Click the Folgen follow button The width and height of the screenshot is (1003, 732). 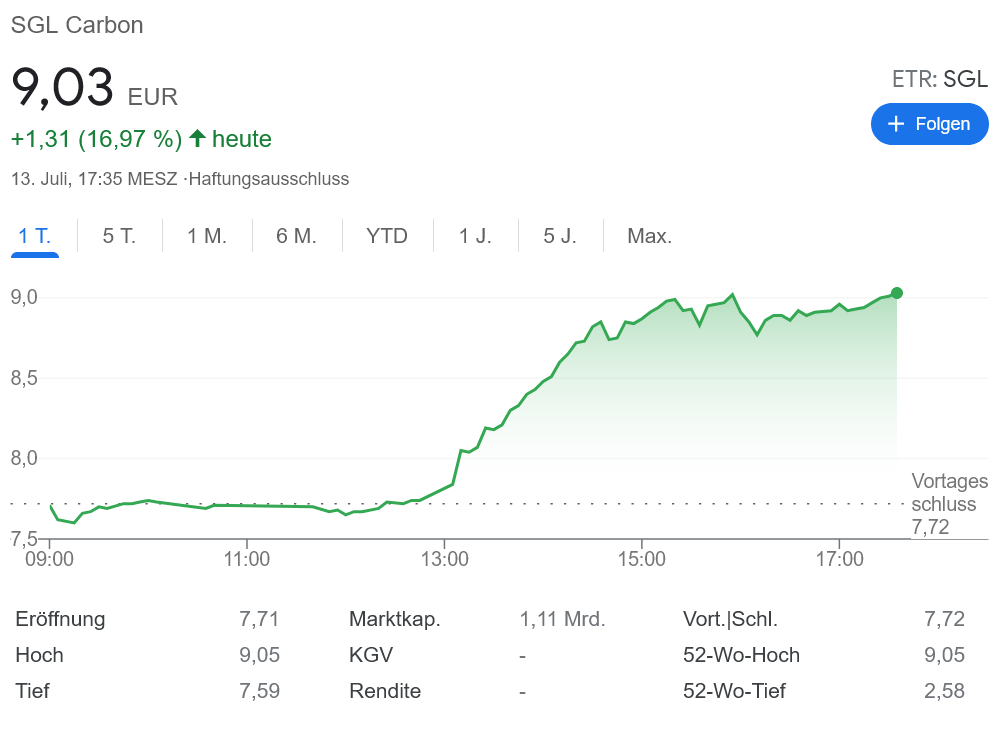pos(929,123)
